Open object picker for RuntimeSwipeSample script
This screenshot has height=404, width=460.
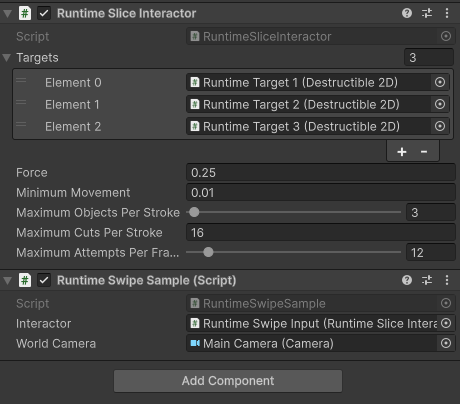coord(446,303)
